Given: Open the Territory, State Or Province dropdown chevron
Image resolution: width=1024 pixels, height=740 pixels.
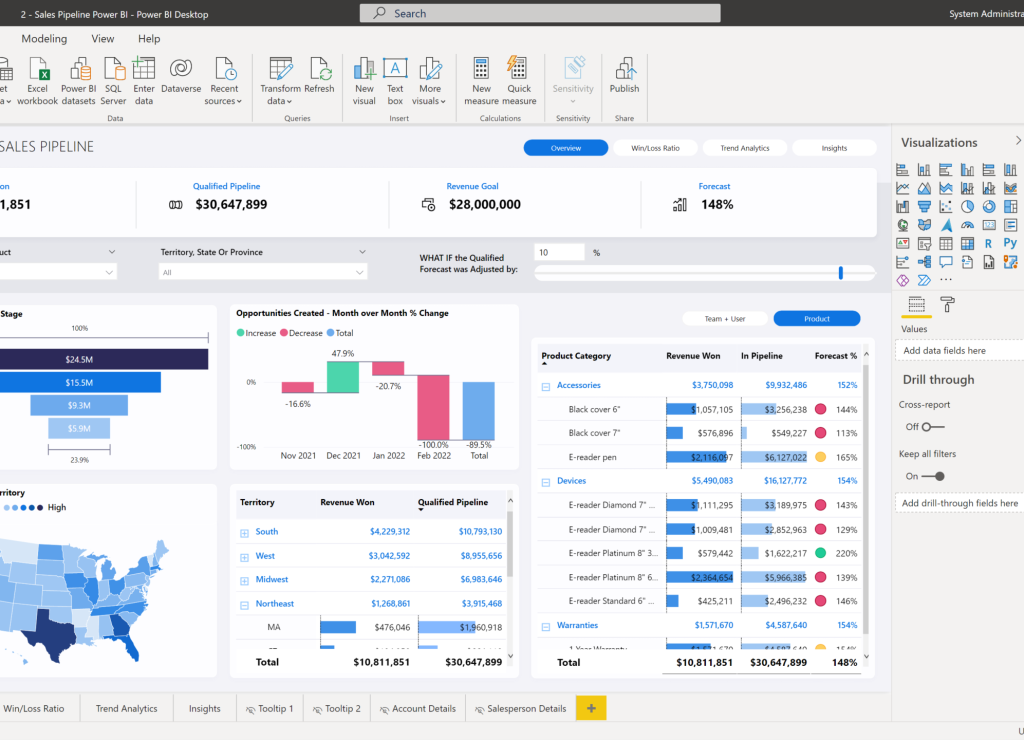Looking at the screenshot, I should [x=362, y=252].
